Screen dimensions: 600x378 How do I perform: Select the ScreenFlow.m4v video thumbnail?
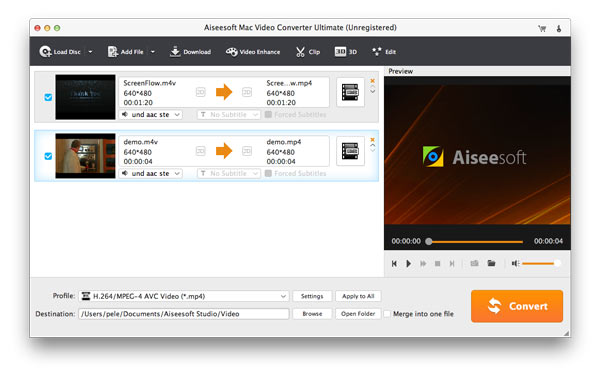coord(85,97)
